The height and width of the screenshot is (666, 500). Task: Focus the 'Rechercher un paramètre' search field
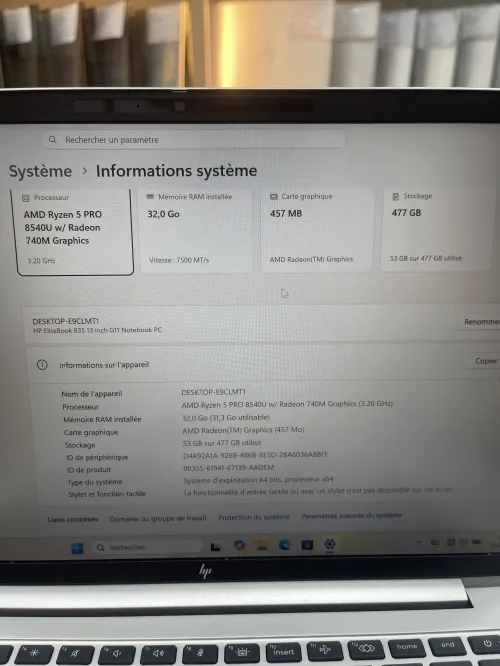194,139
